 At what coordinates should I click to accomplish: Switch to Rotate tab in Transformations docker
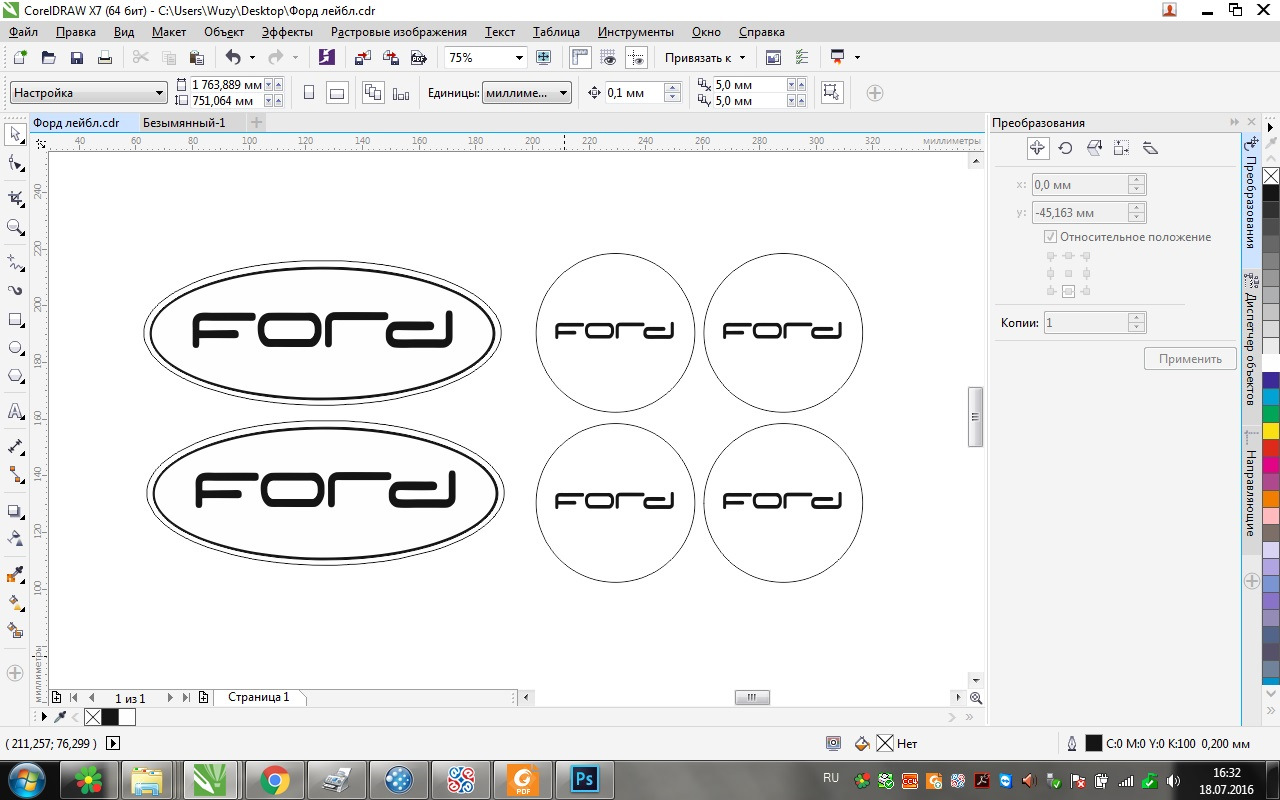point(1066,148)
